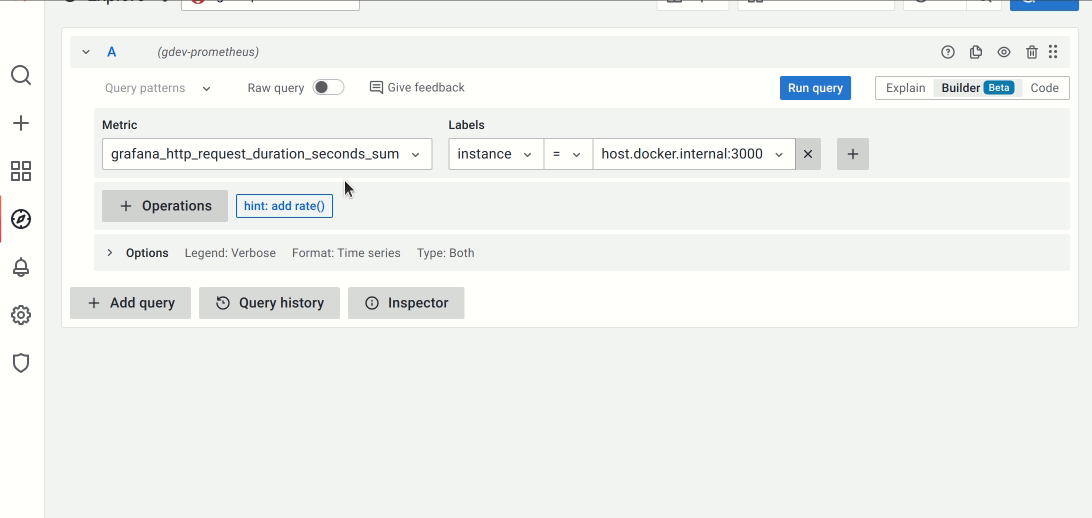Open the instance label dropdown
The image size is (1092, 518).
point(495,154)
